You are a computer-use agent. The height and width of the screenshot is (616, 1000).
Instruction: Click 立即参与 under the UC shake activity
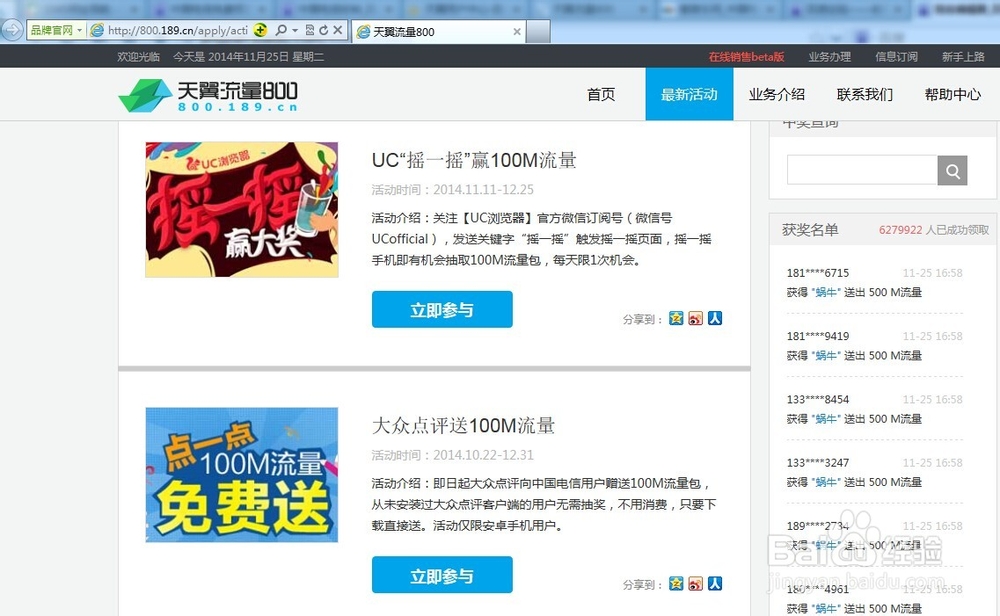click(441, 309)
